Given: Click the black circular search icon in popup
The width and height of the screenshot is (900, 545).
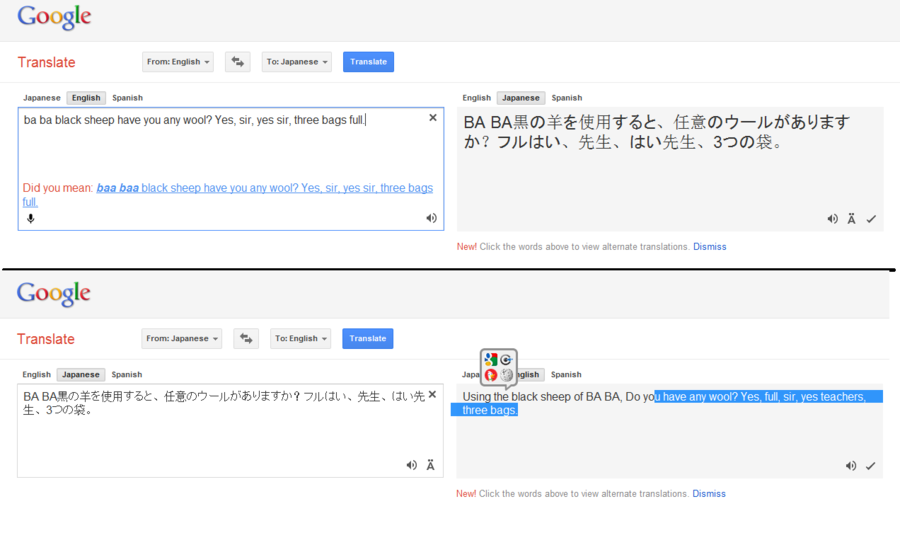Looking at the screenshot, I should (x=506, y=360).
